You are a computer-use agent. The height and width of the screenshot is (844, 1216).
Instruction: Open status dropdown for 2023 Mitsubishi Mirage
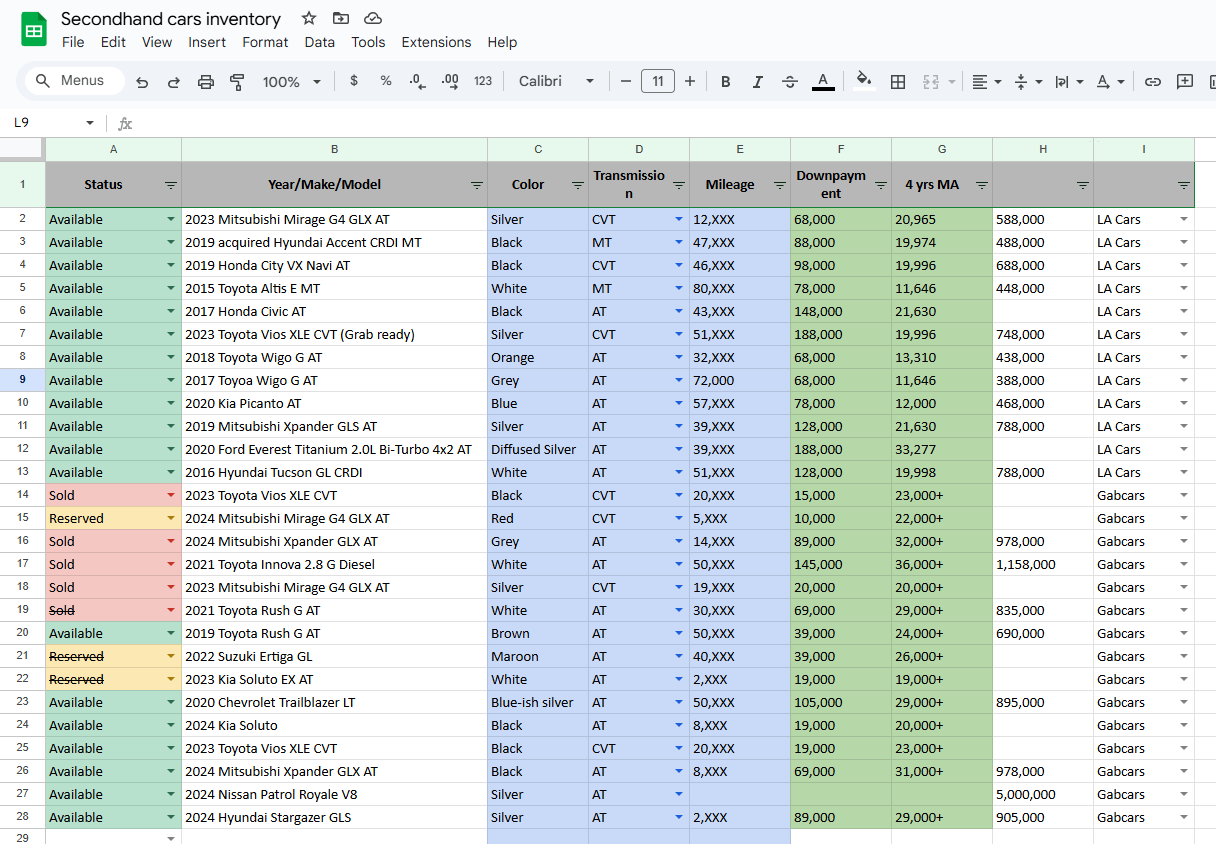(170, 219)
